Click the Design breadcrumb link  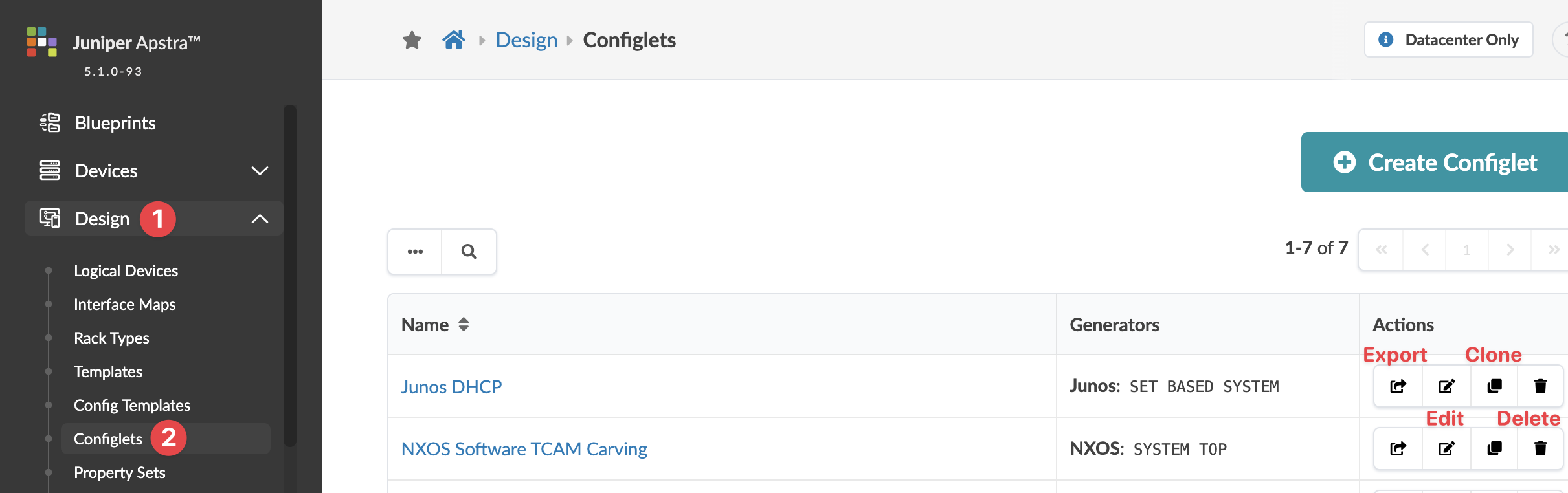point(526,40)
